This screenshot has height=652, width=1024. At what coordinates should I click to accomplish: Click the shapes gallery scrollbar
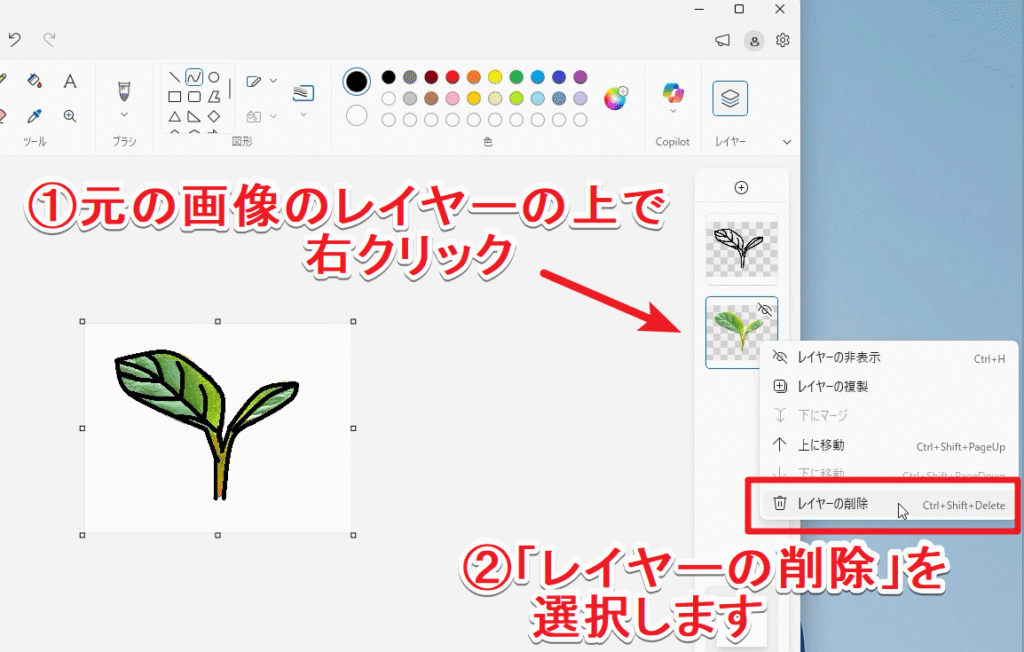click(x=230, y=89)
